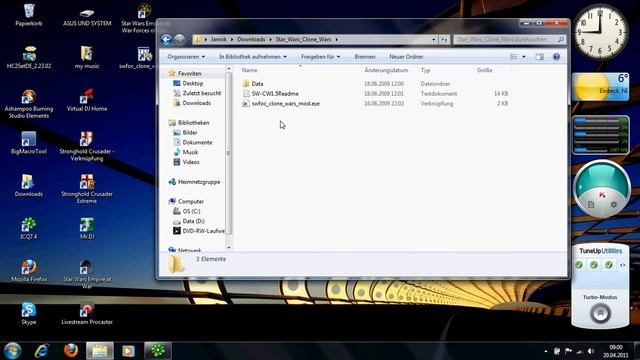Select Stronghold Crusader Extreme icon

pyautogui.click(x=87, y=189)
